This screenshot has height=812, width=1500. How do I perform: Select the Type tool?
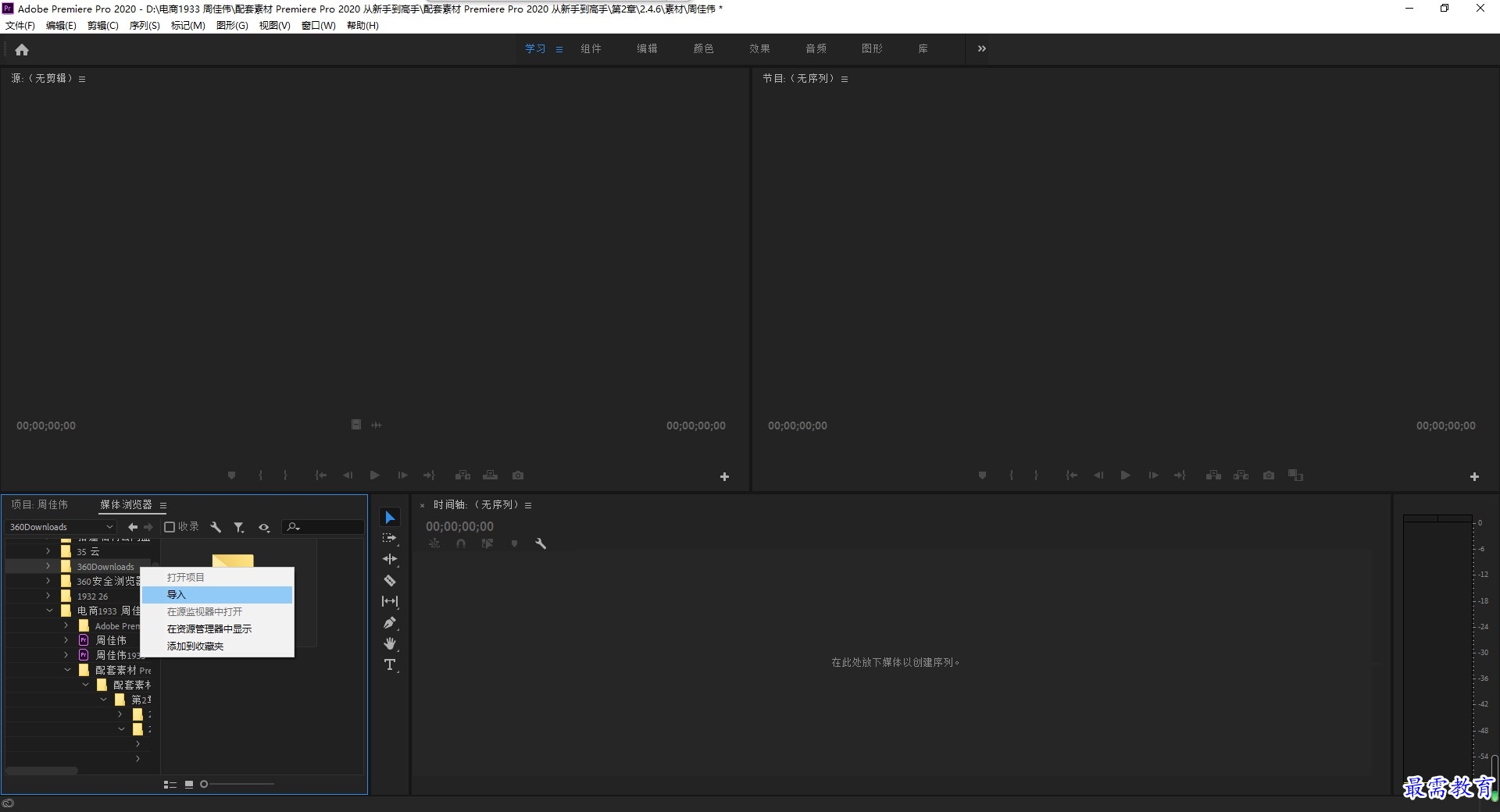coord(390,665)
